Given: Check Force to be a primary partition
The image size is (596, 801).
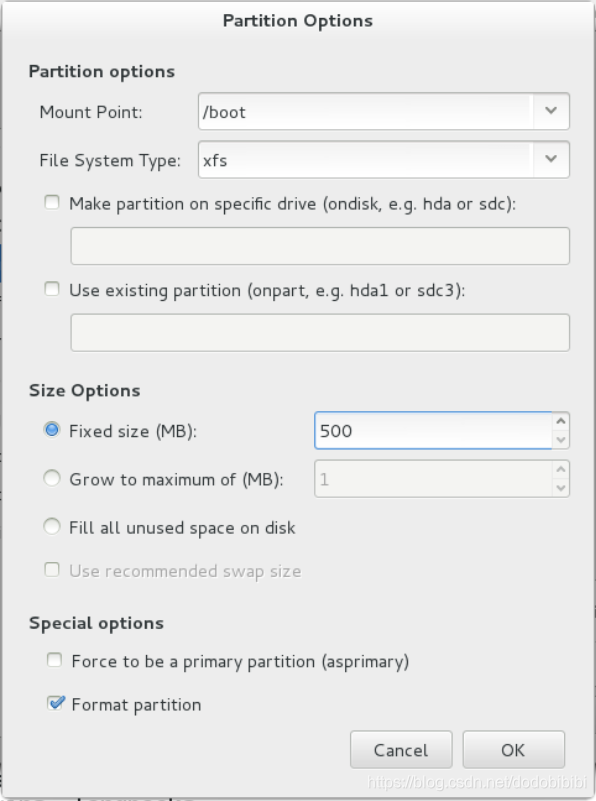Looking at the screenshot, I should pyautogui.click(x=54, y=660).
